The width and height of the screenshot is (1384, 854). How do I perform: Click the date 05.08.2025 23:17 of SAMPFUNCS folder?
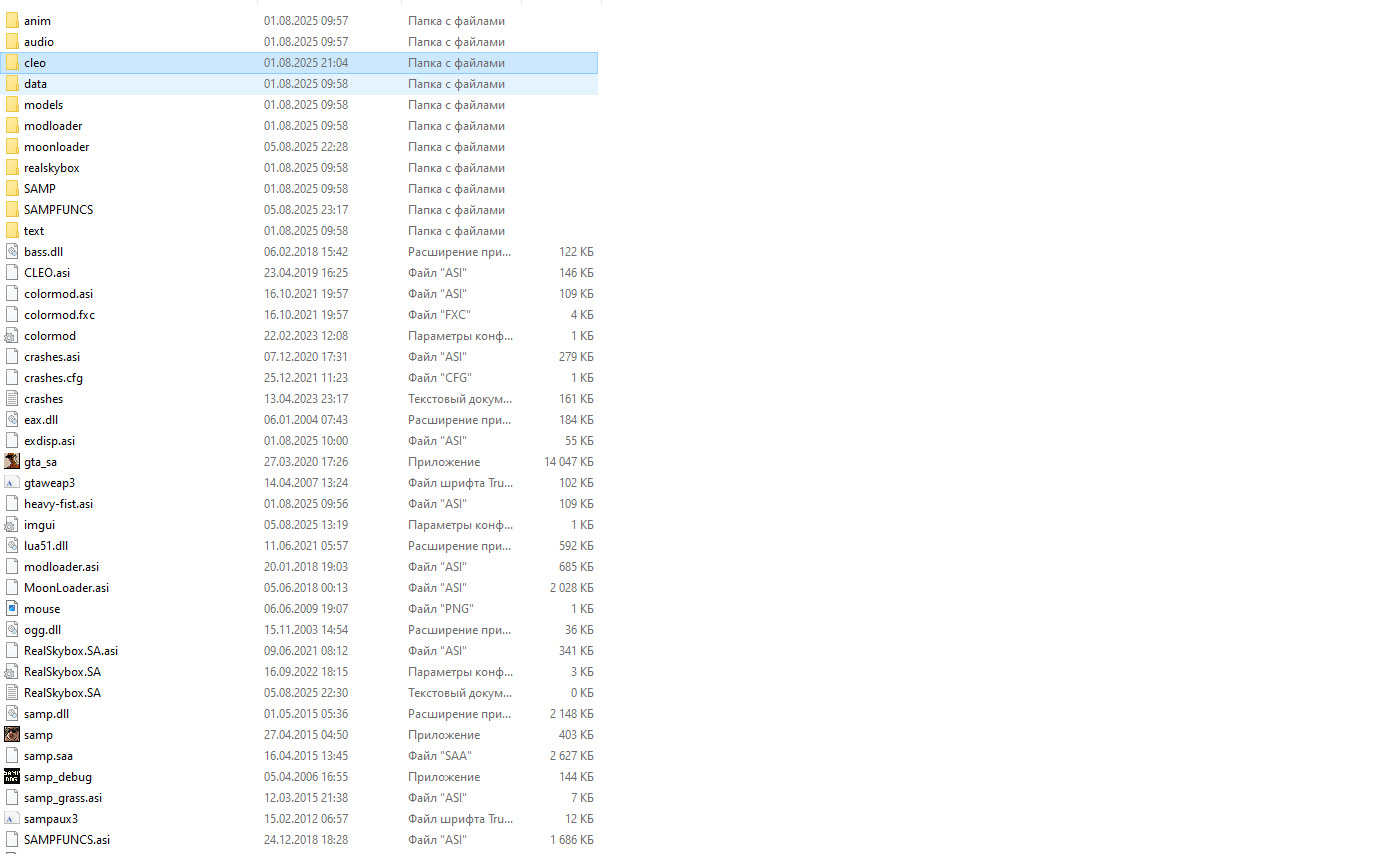click(x=306, y=210)
